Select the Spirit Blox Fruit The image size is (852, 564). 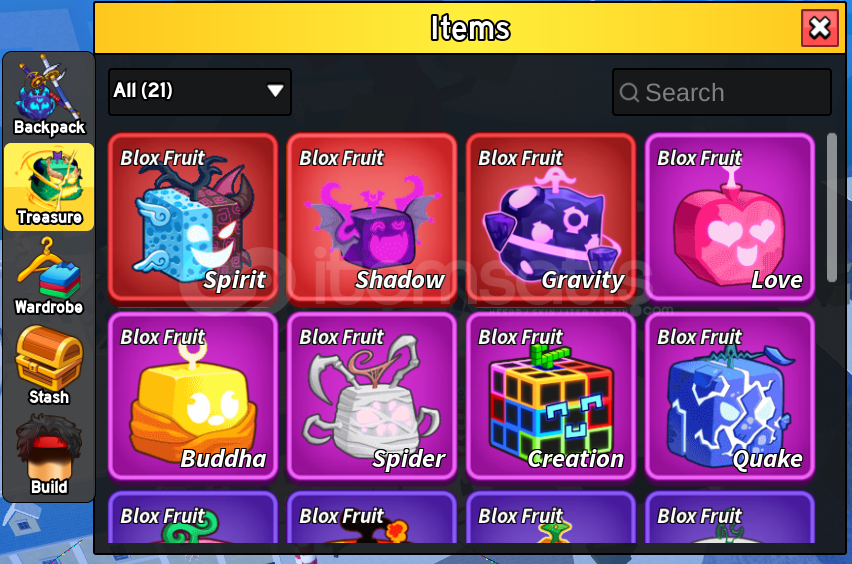click(193, 217)
